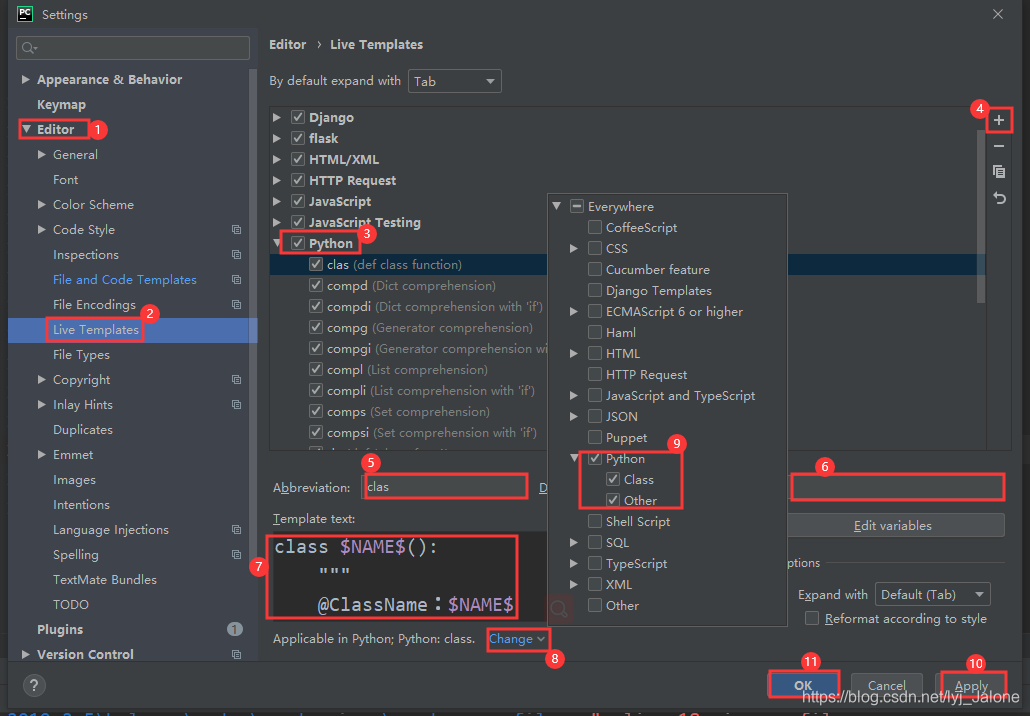Click the Cancel button

(x=886, y=685)
